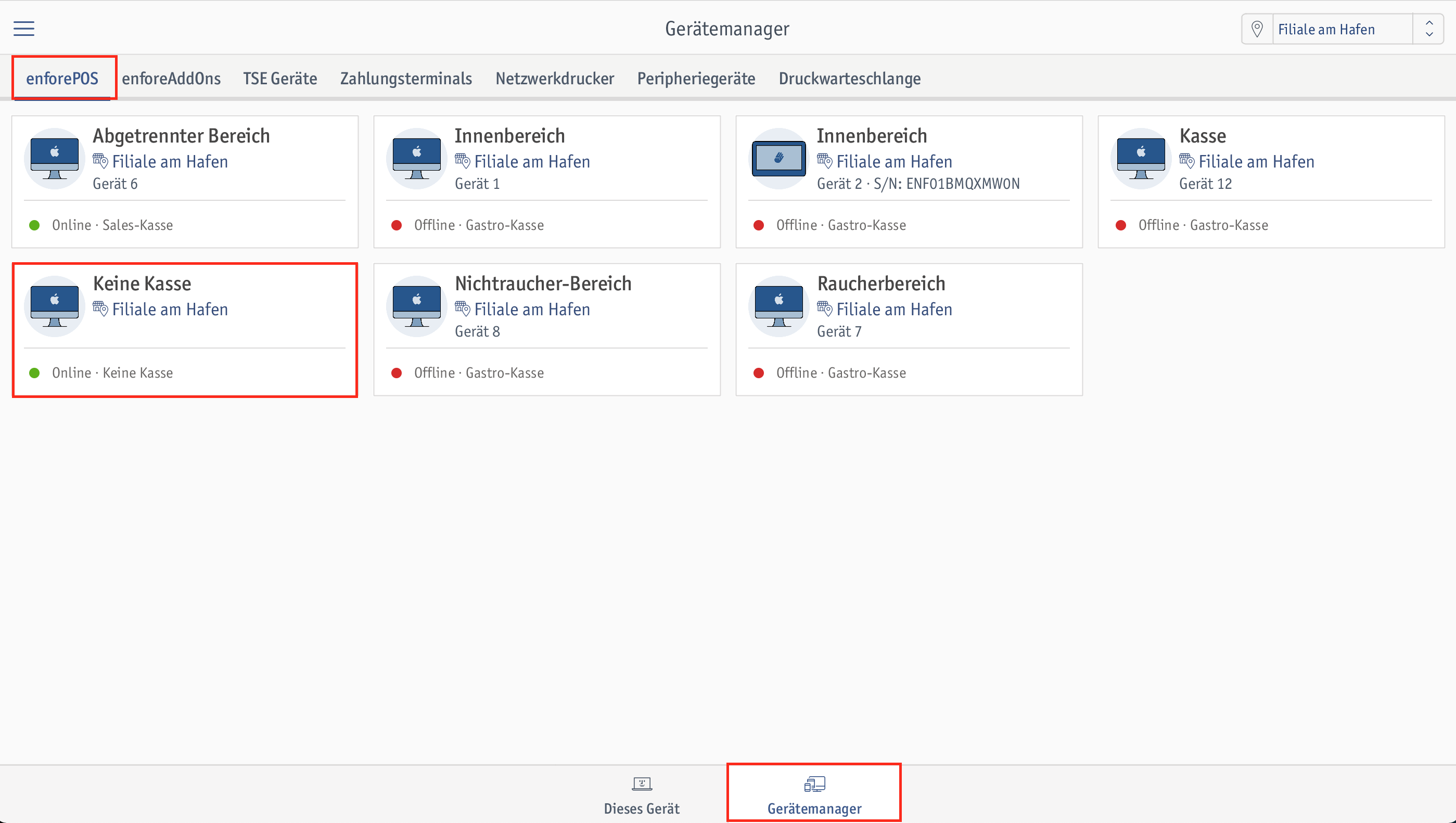Click the Abgetrennter Bereich title
Viewport: 1456px width, 823px height.
(x=181, y=136)
